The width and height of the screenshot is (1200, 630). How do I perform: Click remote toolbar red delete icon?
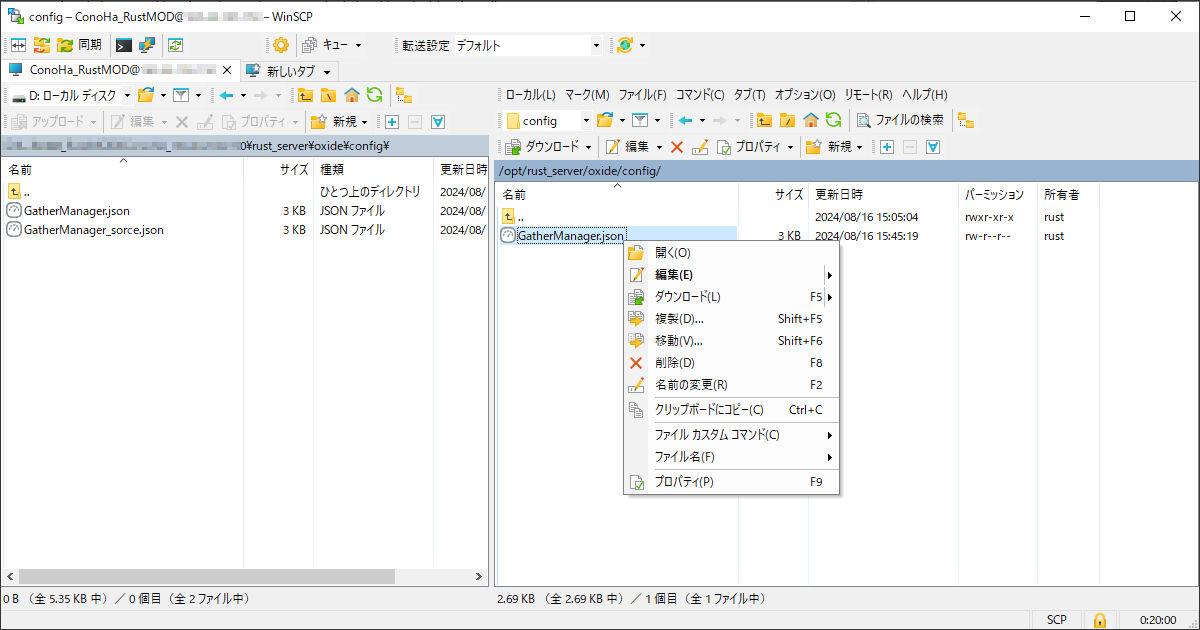point(677,147)
